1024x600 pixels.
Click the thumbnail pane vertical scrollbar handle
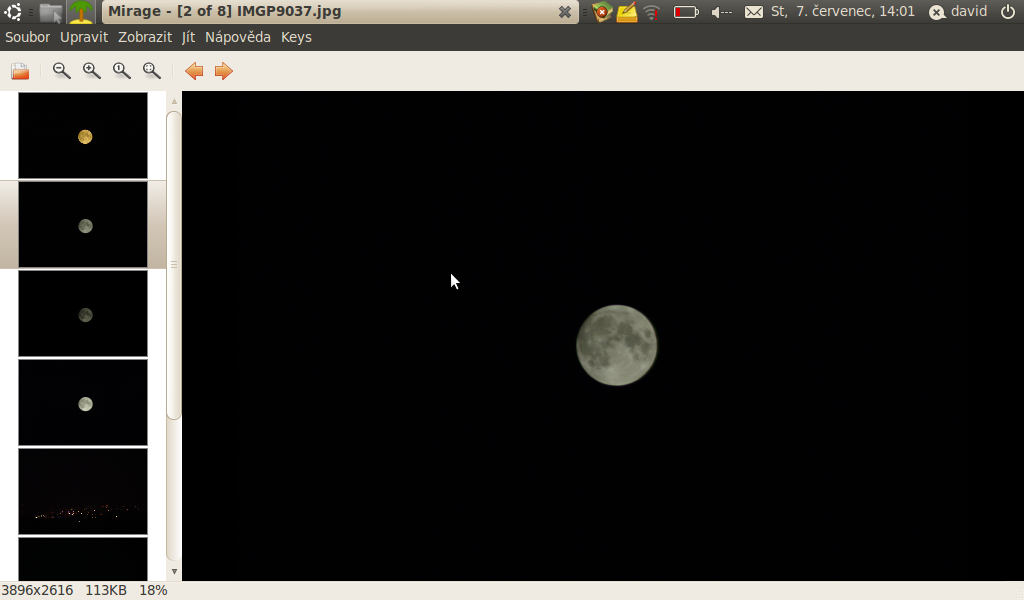click(x=174, y=264)
